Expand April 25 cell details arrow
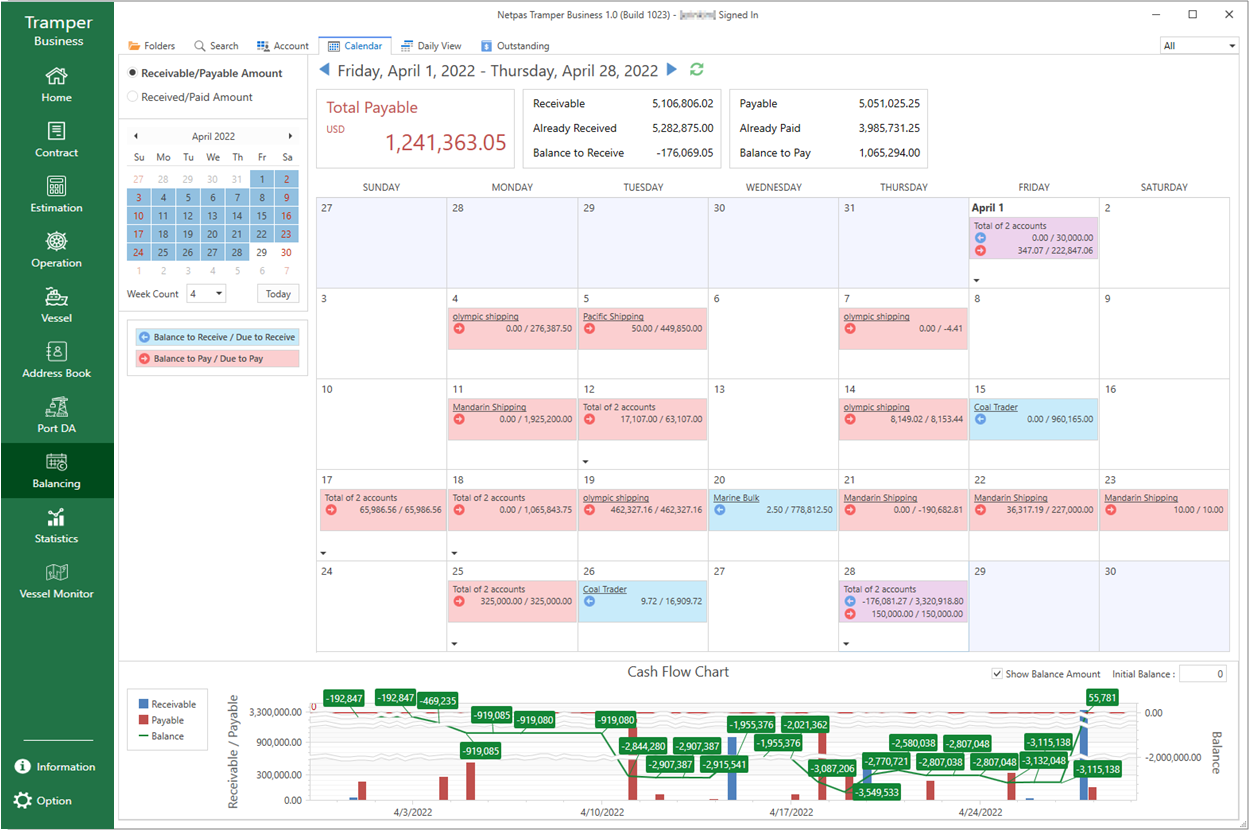The height and width of the screenshot is (830, 1249). pos(455,644)
